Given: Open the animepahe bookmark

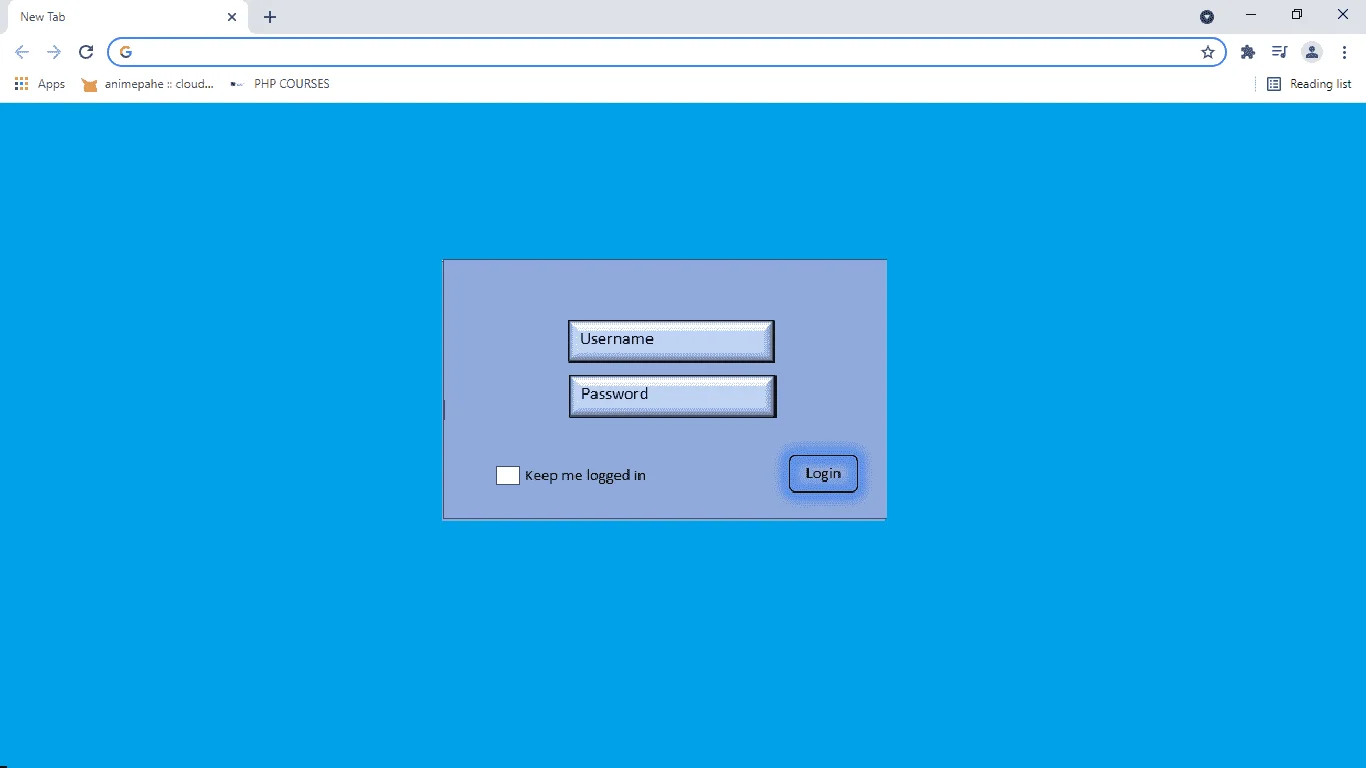Looking at the screenshot, I should 148,84.
